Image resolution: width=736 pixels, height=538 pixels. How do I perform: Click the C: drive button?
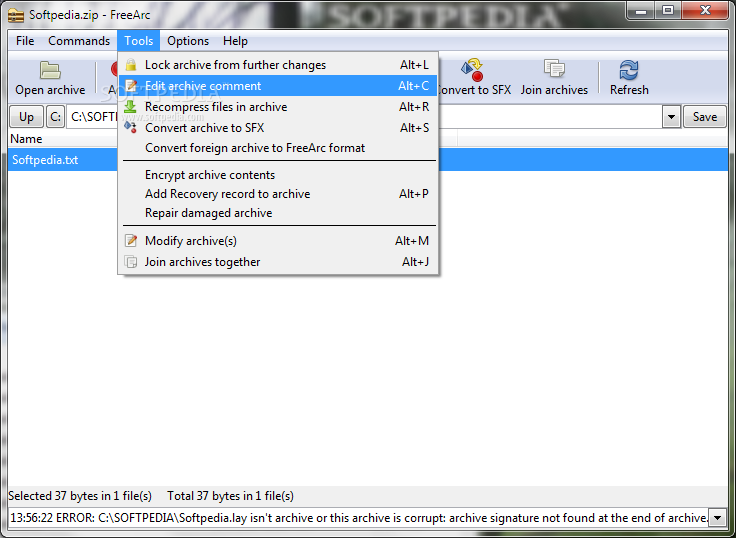[x=55, y=116]
